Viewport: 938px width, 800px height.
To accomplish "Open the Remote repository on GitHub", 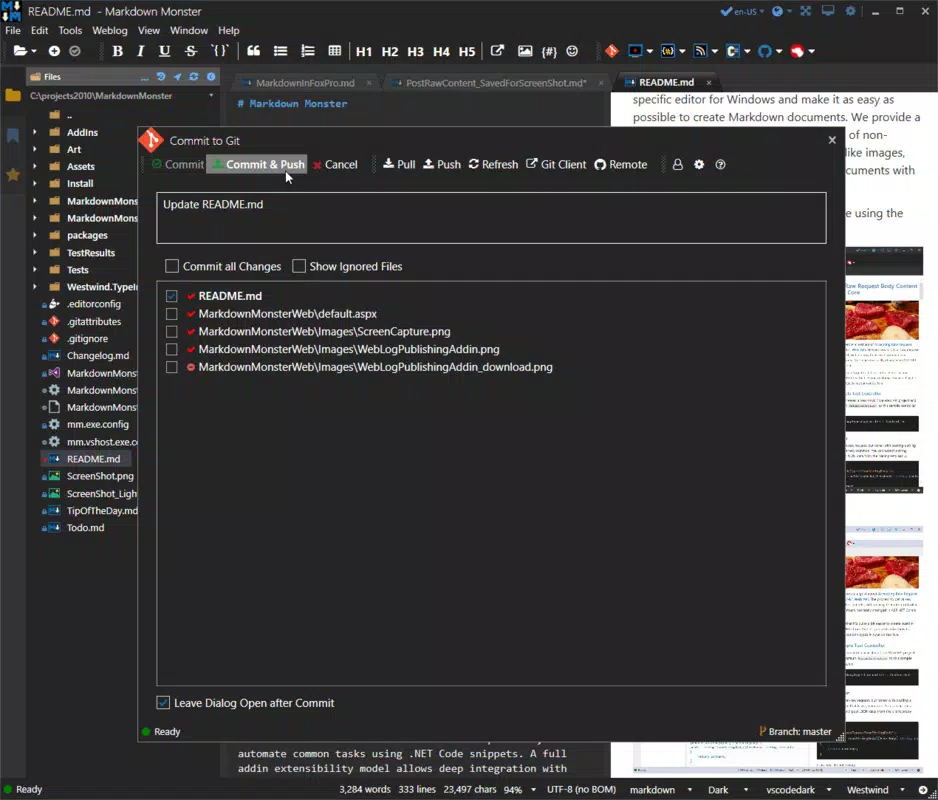I will point(621,165).
